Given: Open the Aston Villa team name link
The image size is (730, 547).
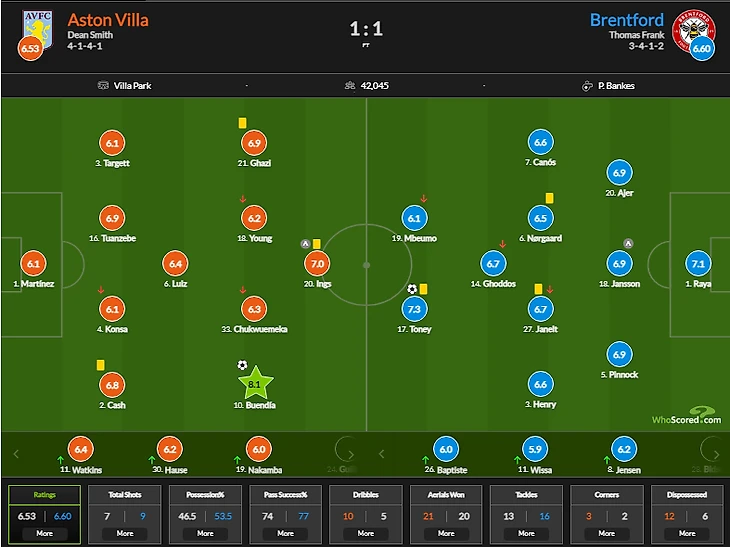Looking at the screenshot, I should [105, 19].
